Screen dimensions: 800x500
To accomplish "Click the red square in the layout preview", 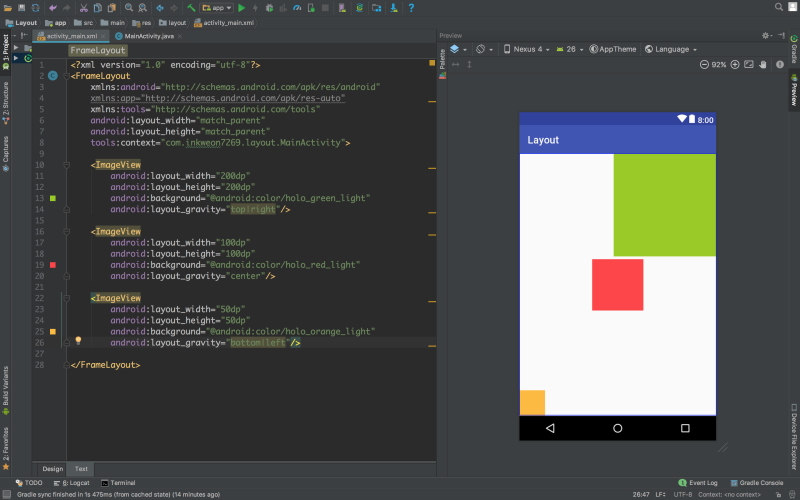I will pos(617,285).
